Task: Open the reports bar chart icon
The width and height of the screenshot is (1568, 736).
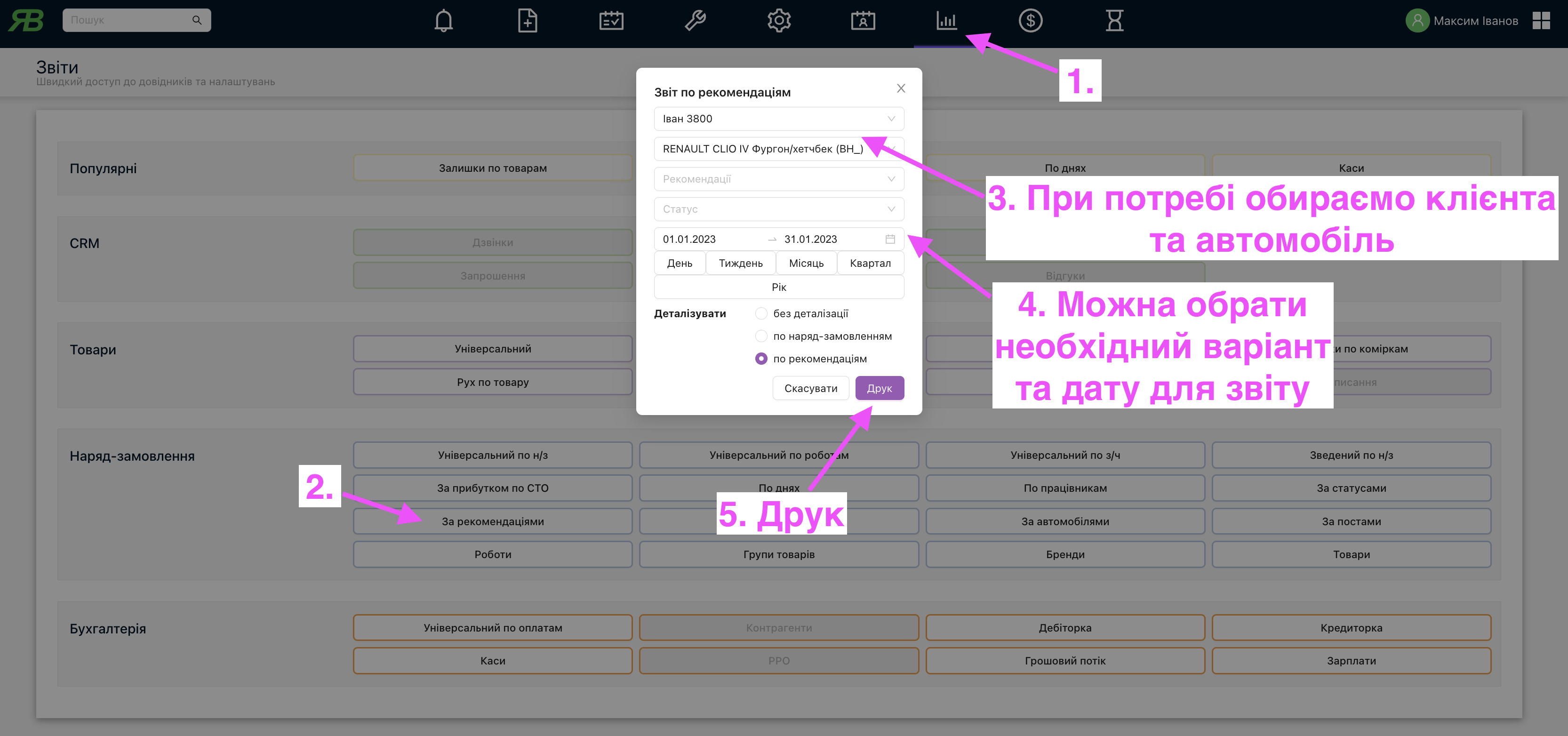Action: 946,21
